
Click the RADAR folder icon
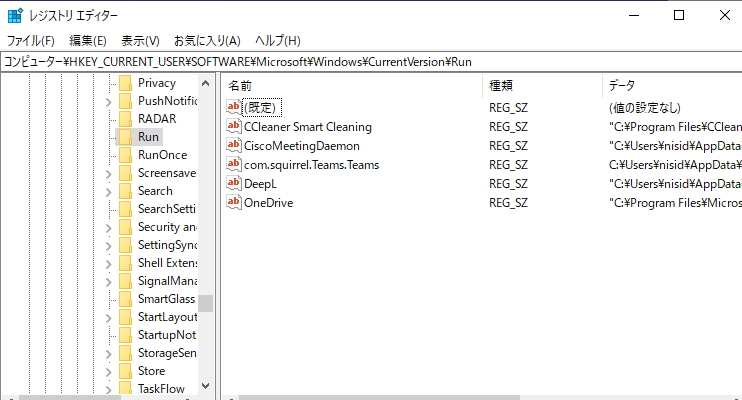coord(125,119)
